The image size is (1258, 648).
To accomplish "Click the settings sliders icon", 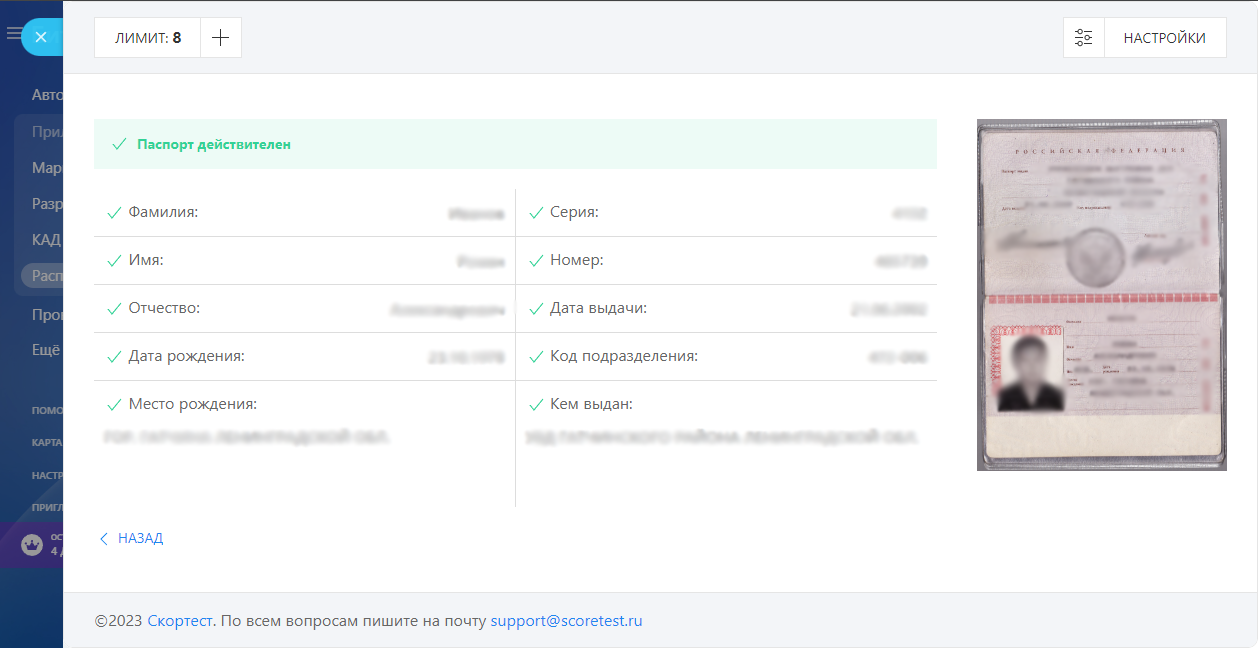I will [x=1084, y=38].
